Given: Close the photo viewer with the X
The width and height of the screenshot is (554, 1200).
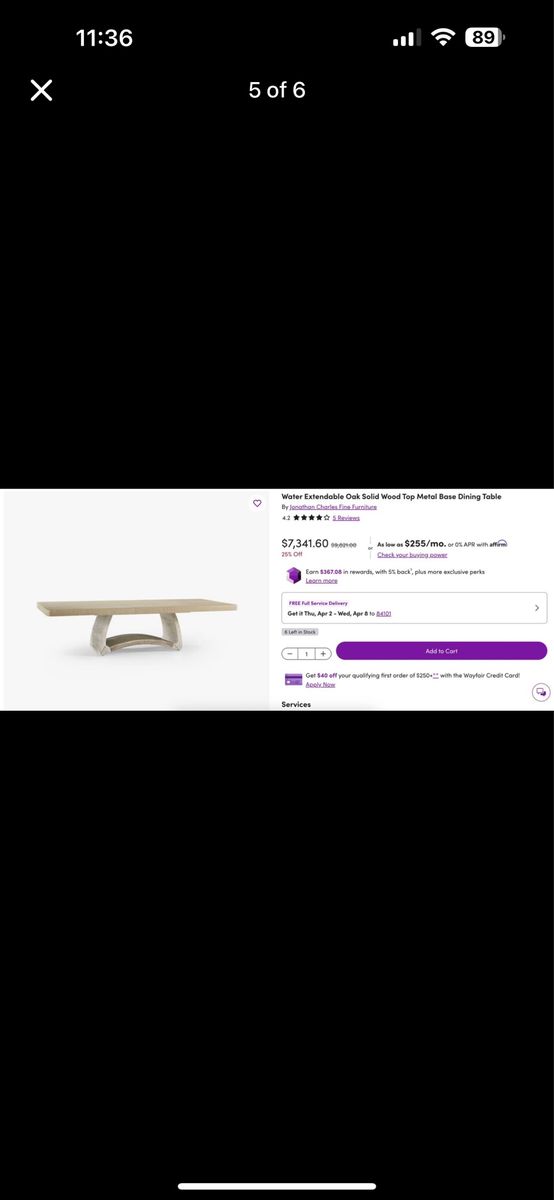Looking at the screenshot, I should point(41,91).
